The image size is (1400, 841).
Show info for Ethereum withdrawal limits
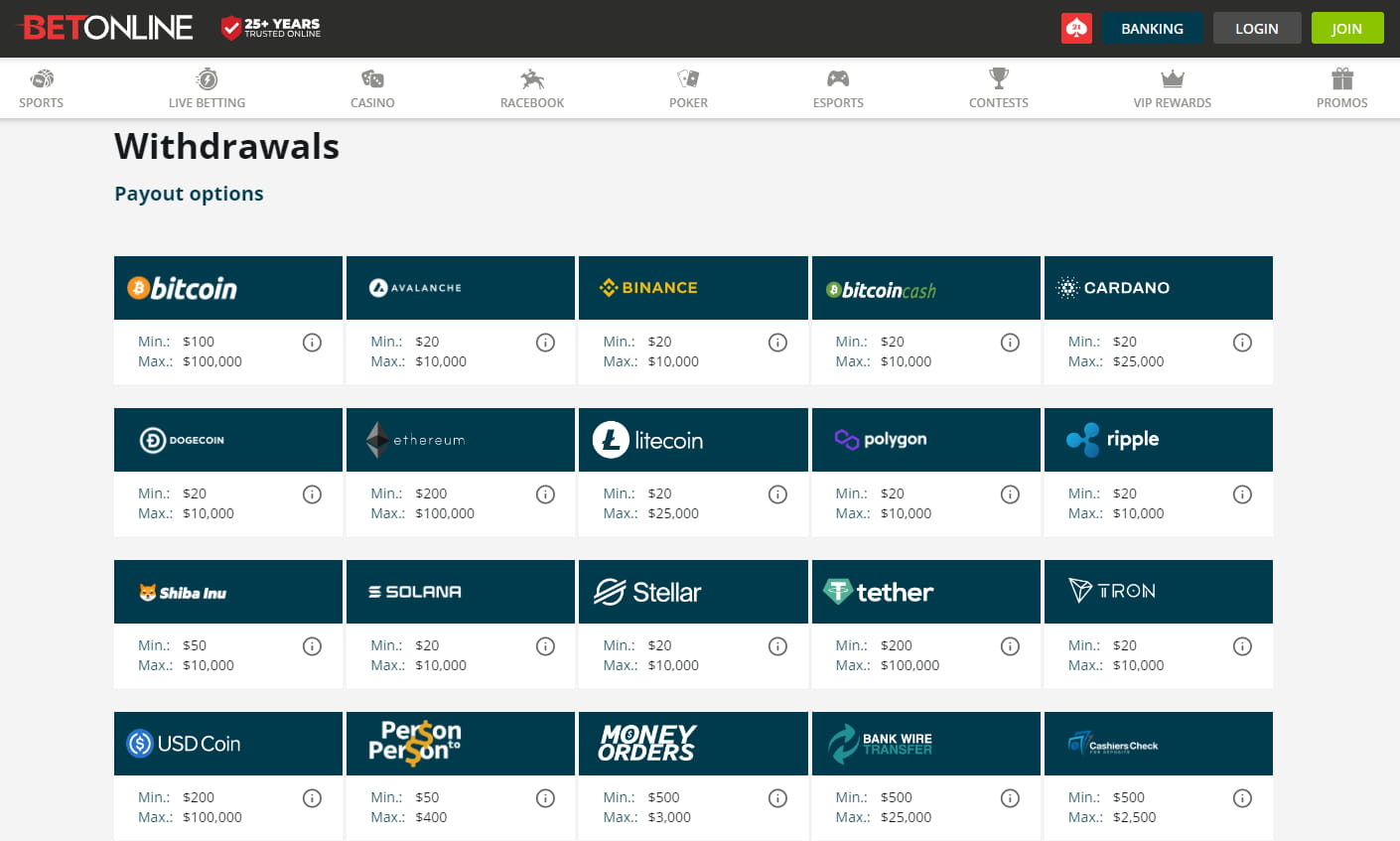tap(545, 494)
